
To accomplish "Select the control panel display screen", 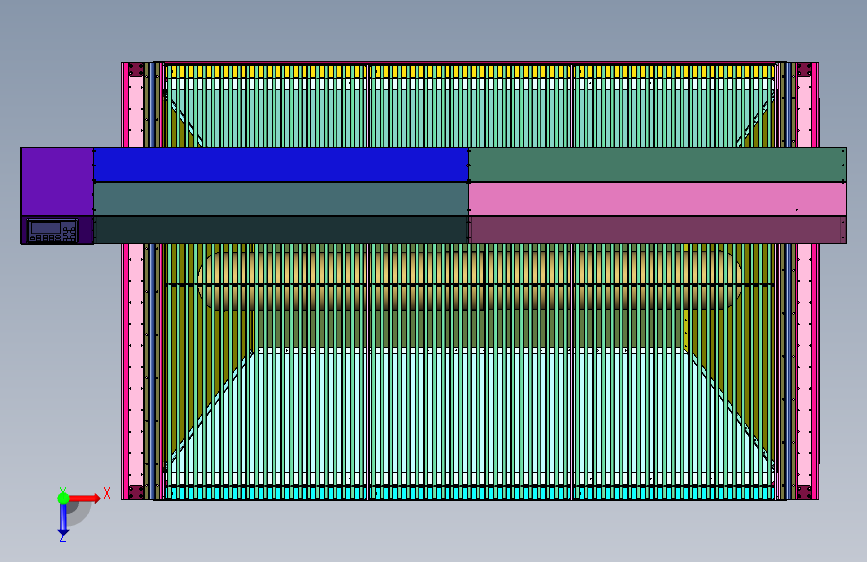I will pyautogui.click(x=45, y=228).
